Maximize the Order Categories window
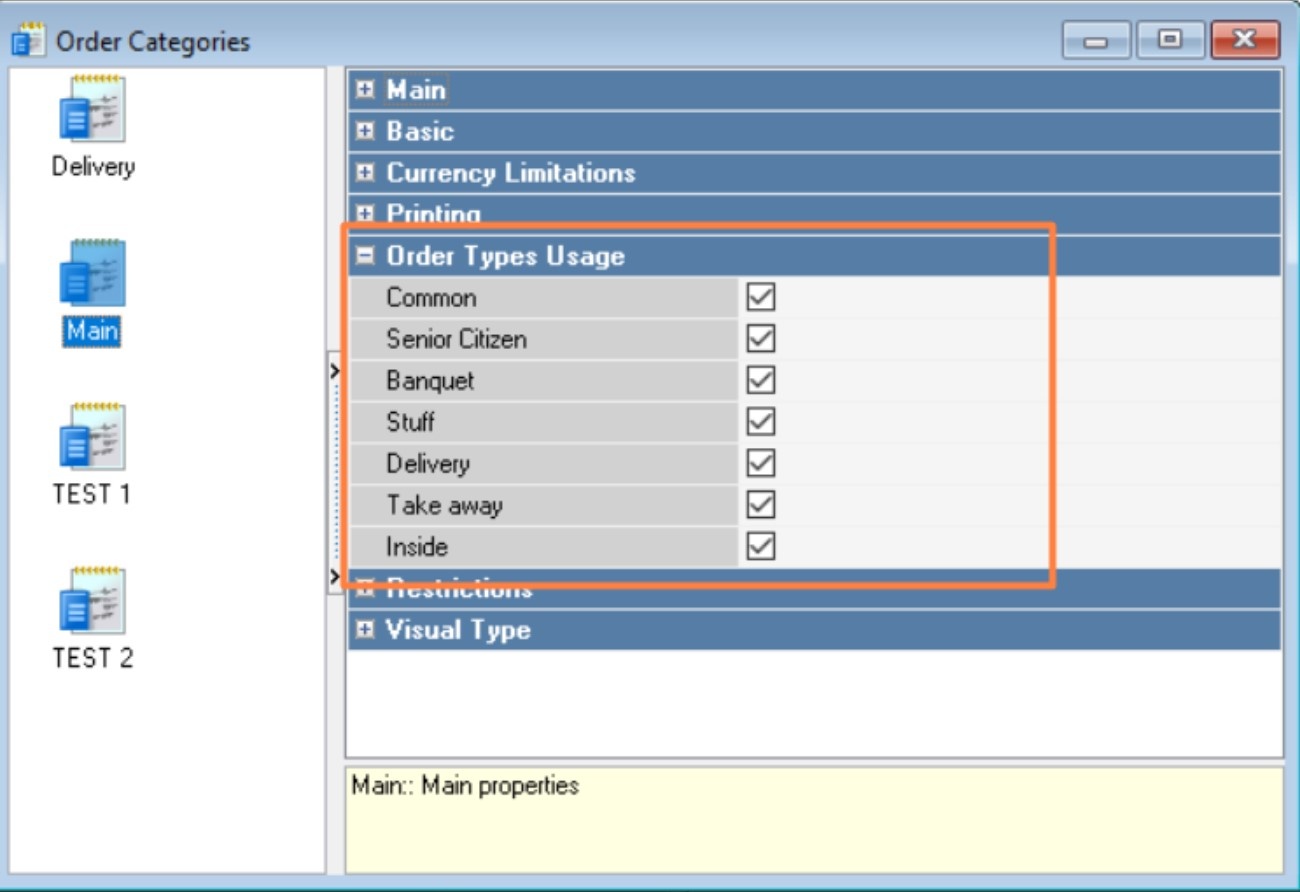 [x=1169, y=40]
